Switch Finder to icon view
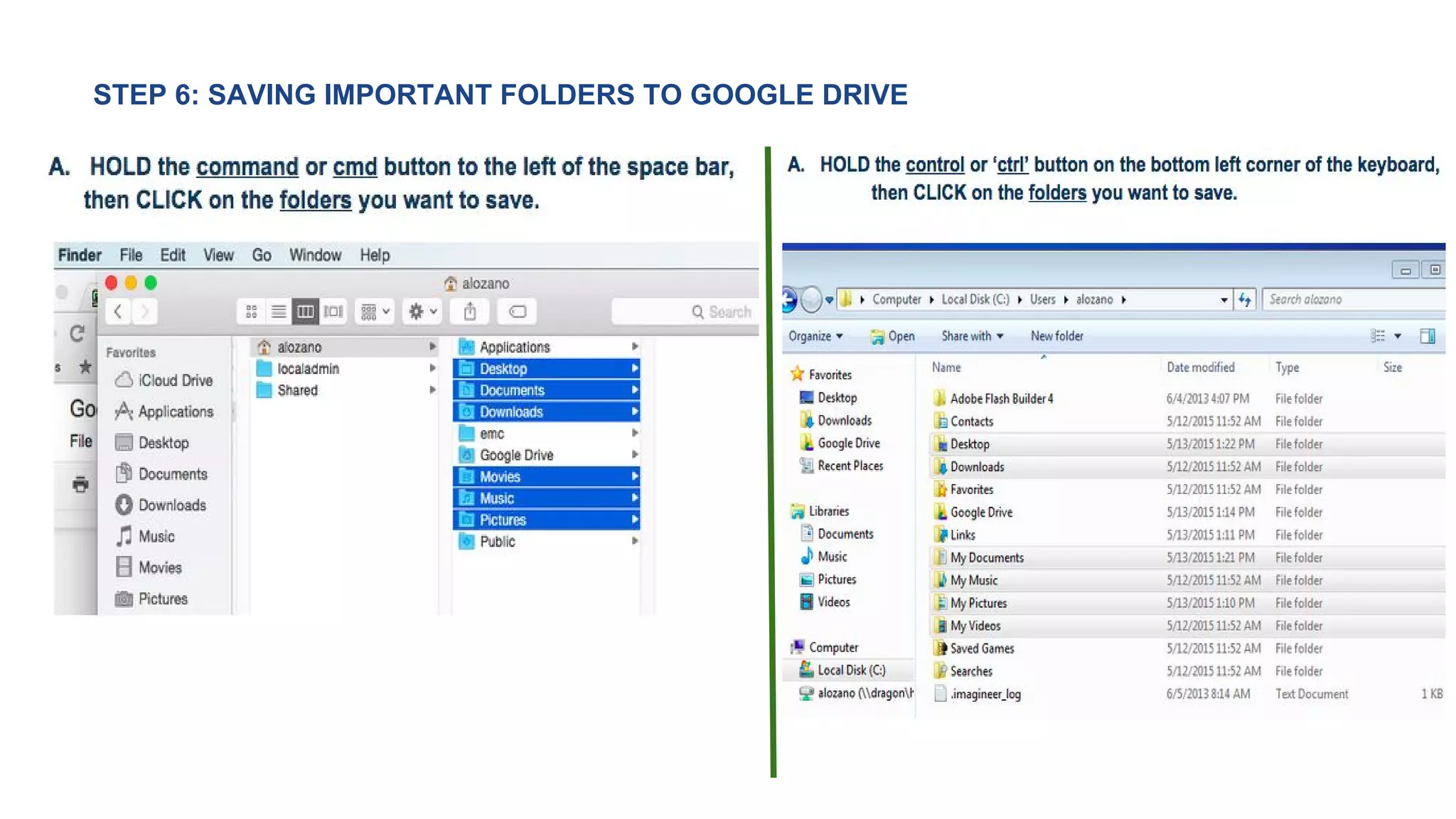The image size is (1456, 819). [251, 311]
